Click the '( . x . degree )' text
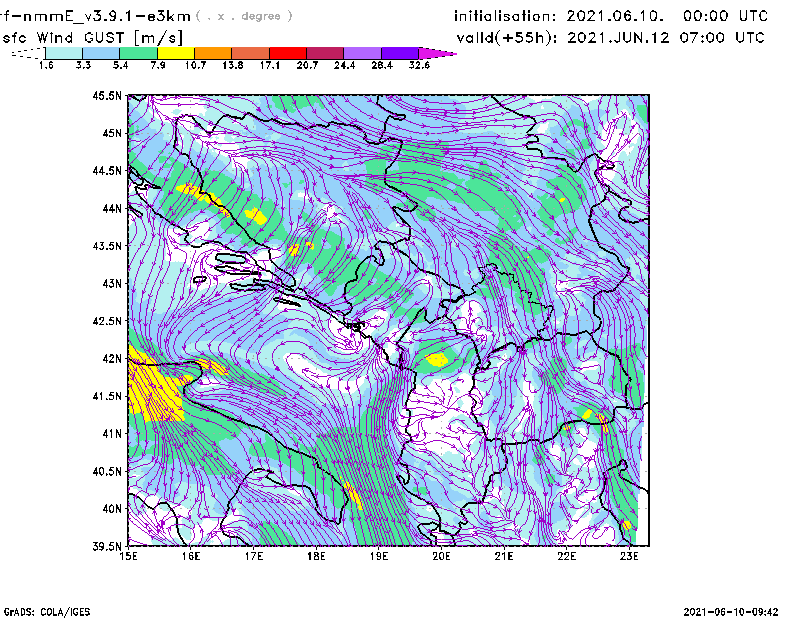The image size is (800, 618). coord(244,16)
